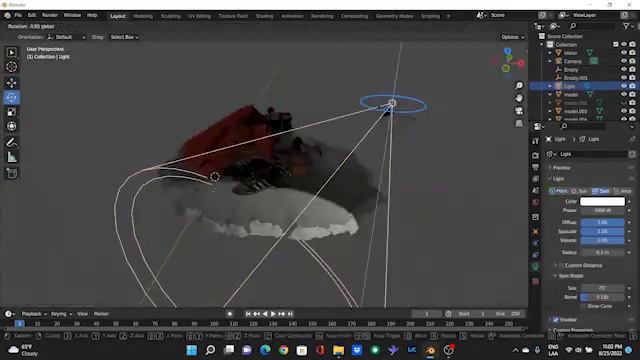Click the timeline Play button

point(273,314)
